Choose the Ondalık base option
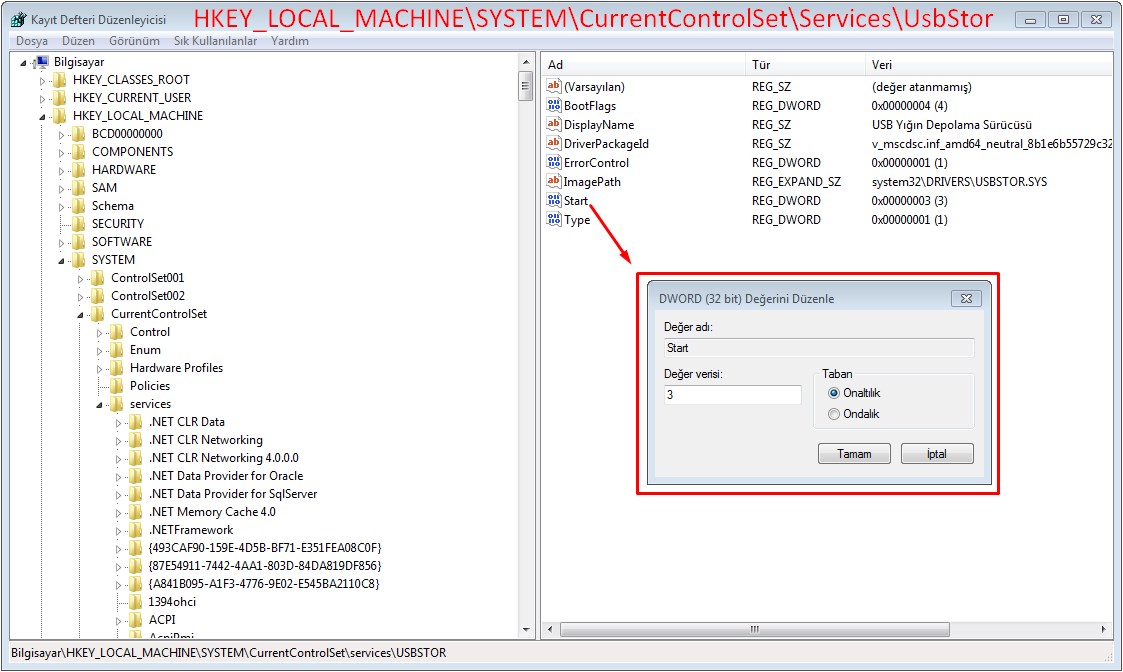 click(834, 414)
